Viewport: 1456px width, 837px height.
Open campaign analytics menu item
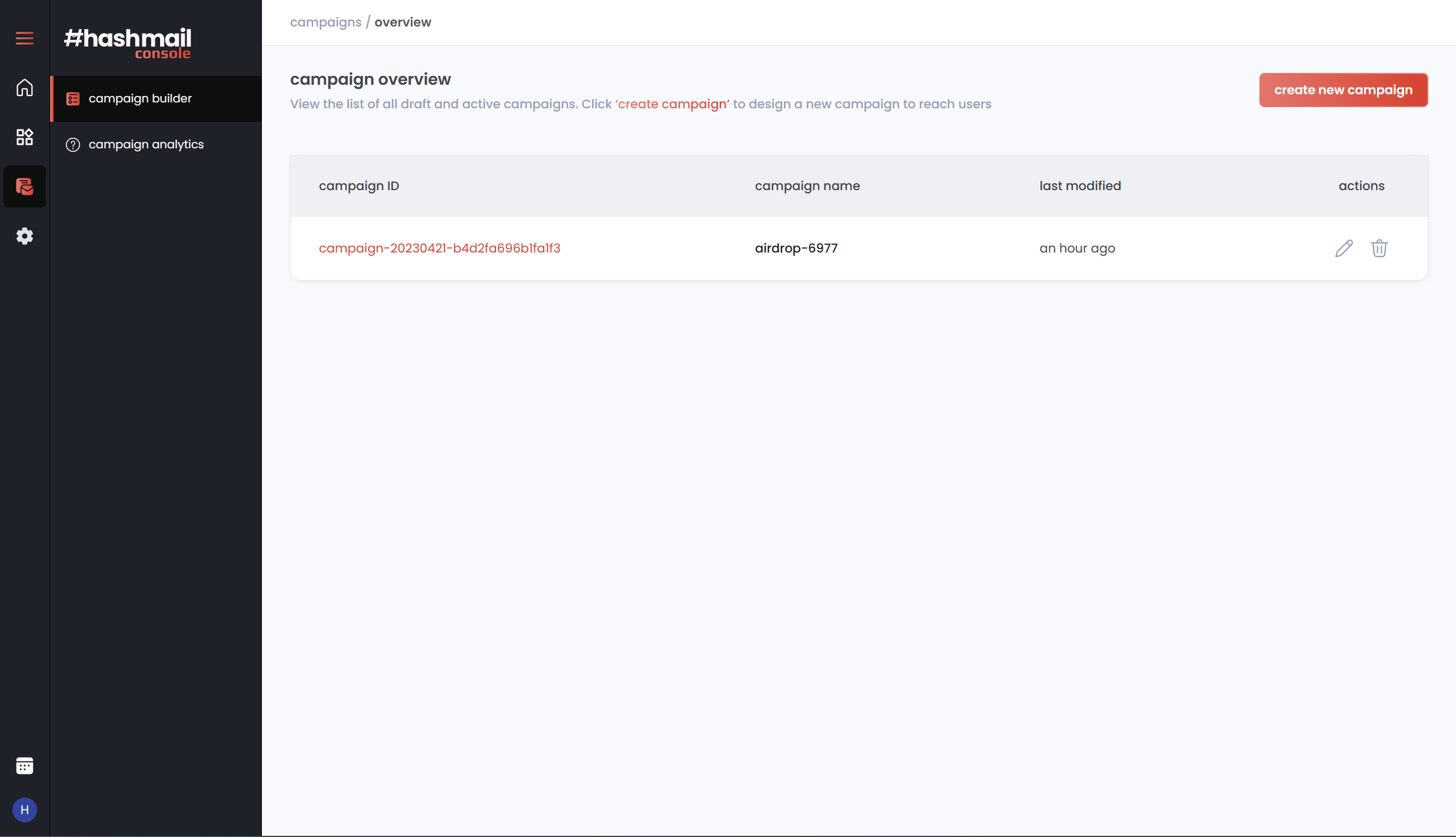tap(146, 144)
